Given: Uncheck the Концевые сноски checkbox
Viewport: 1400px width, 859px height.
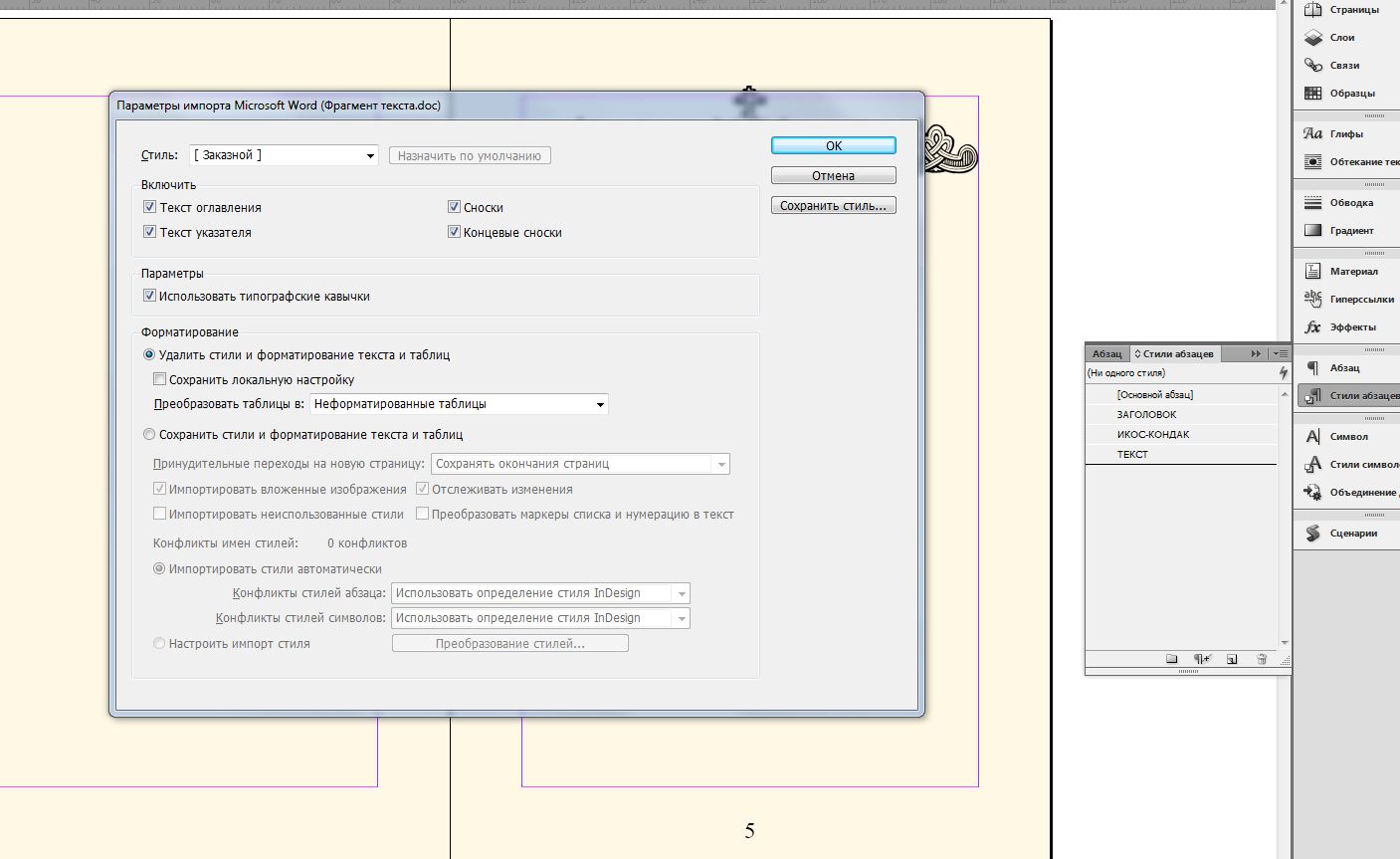Looking at the screenshot, I should (454, 232).
